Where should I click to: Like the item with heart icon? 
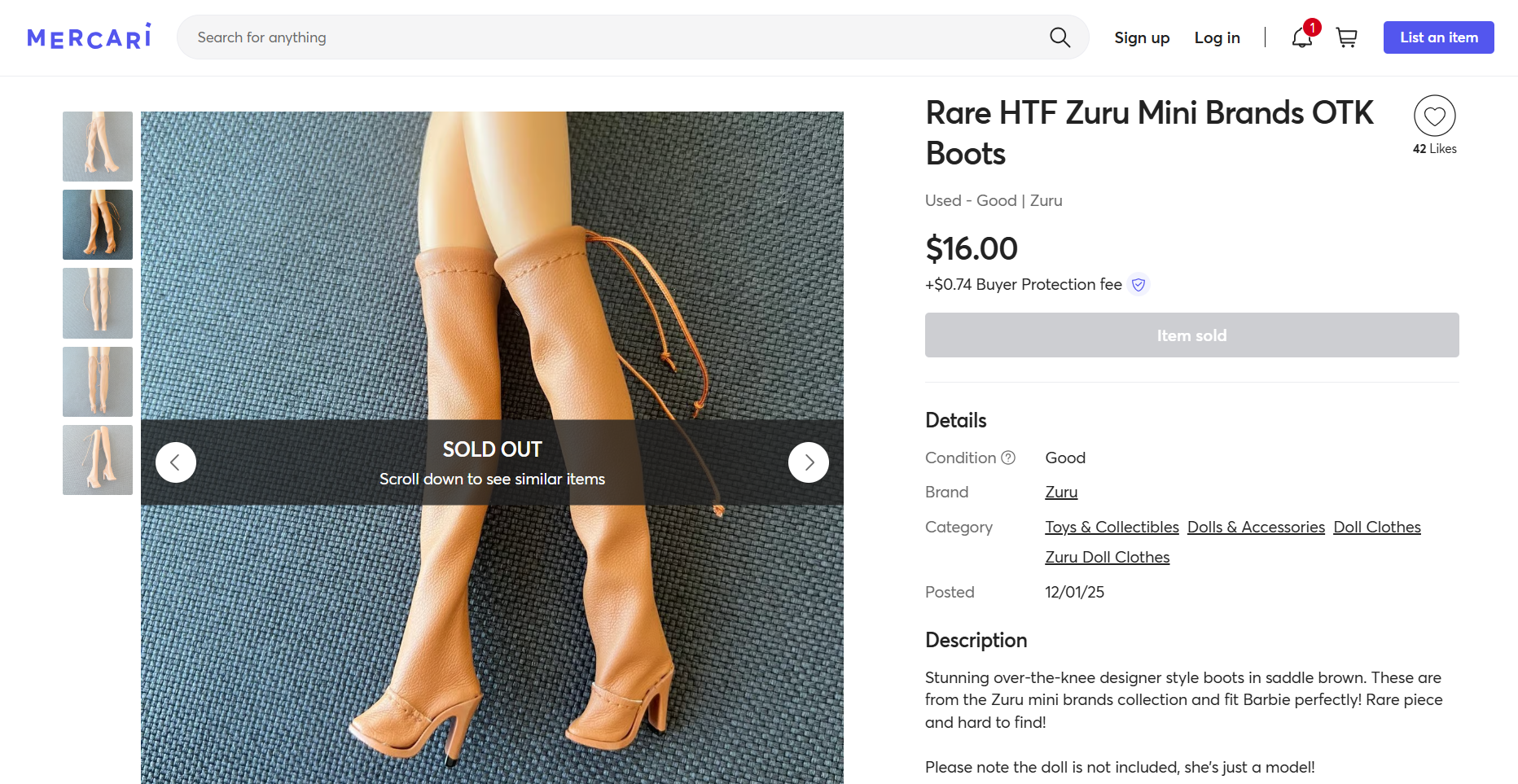coord(1434,116)
